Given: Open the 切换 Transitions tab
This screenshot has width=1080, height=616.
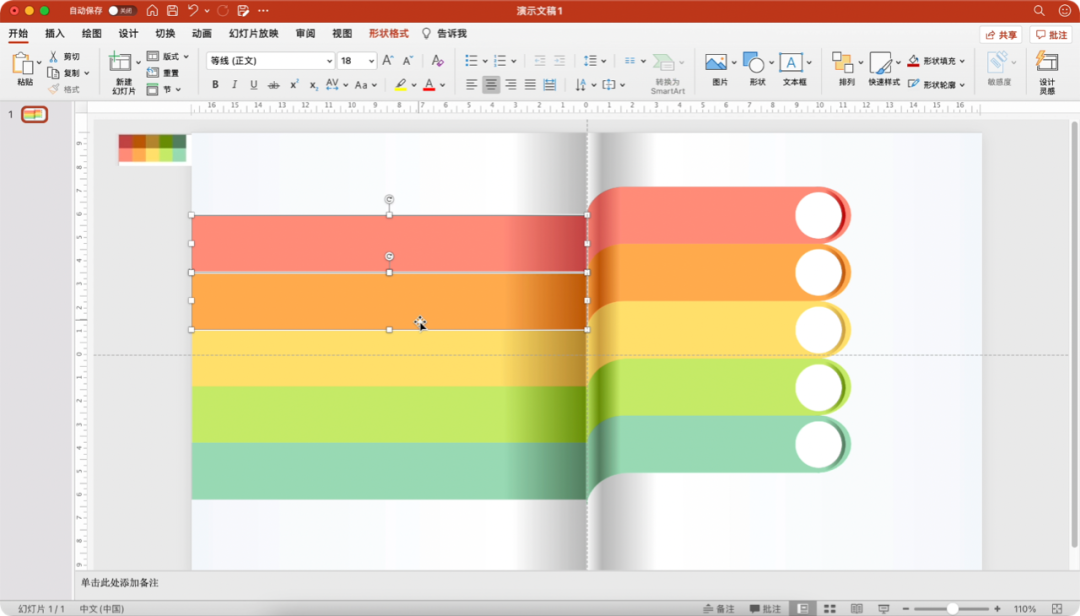Looking at the screenshot, I should pos(165,33).
